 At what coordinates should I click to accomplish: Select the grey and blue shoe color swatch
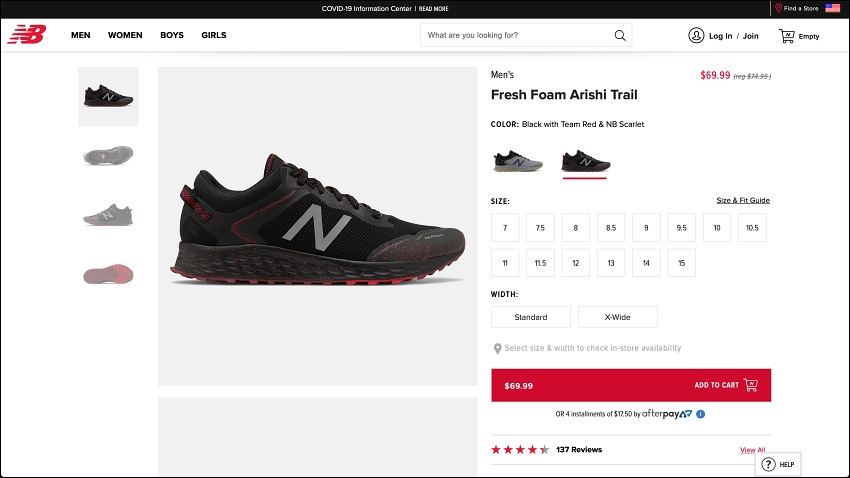coord(518,162)
